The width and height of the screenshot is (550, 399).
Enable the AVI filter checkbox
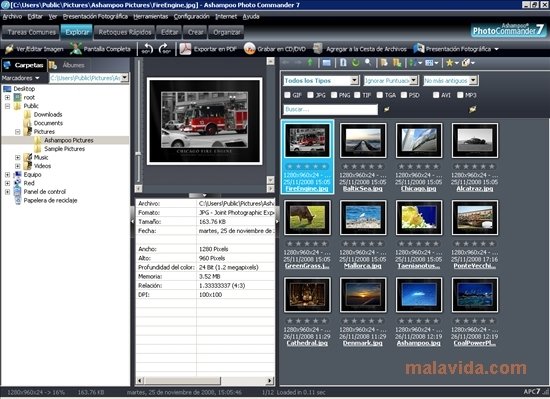(436, 95)
